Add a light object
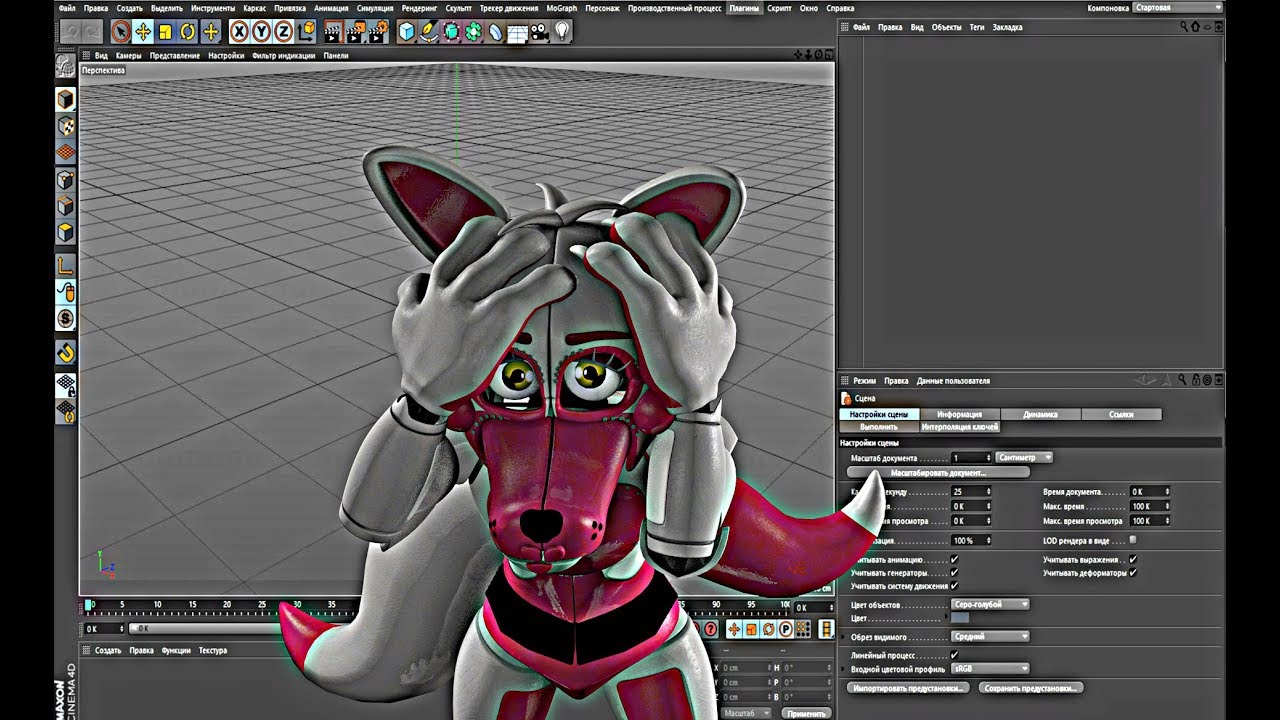The image size is (1280, 720). 563,32
